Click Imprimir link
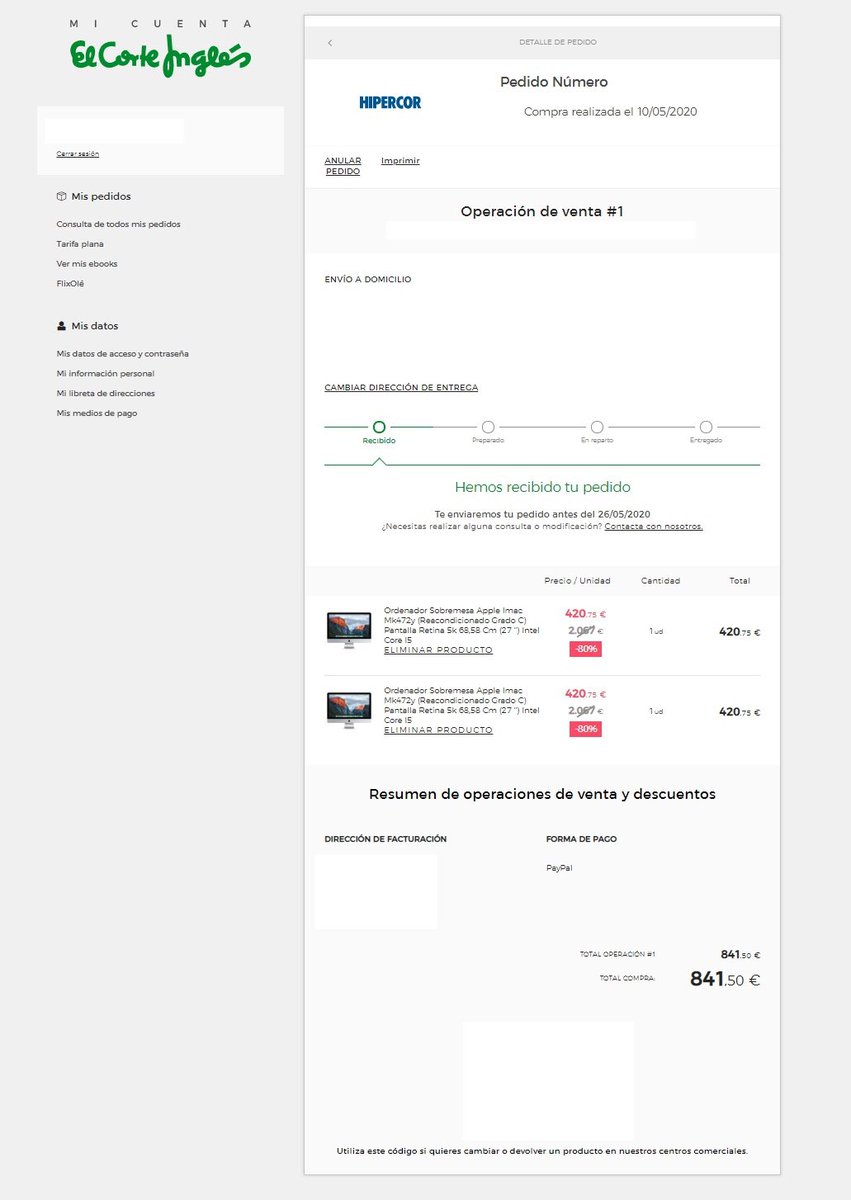This screenshot has height=1200, width=851. click(x=400, y=161)
